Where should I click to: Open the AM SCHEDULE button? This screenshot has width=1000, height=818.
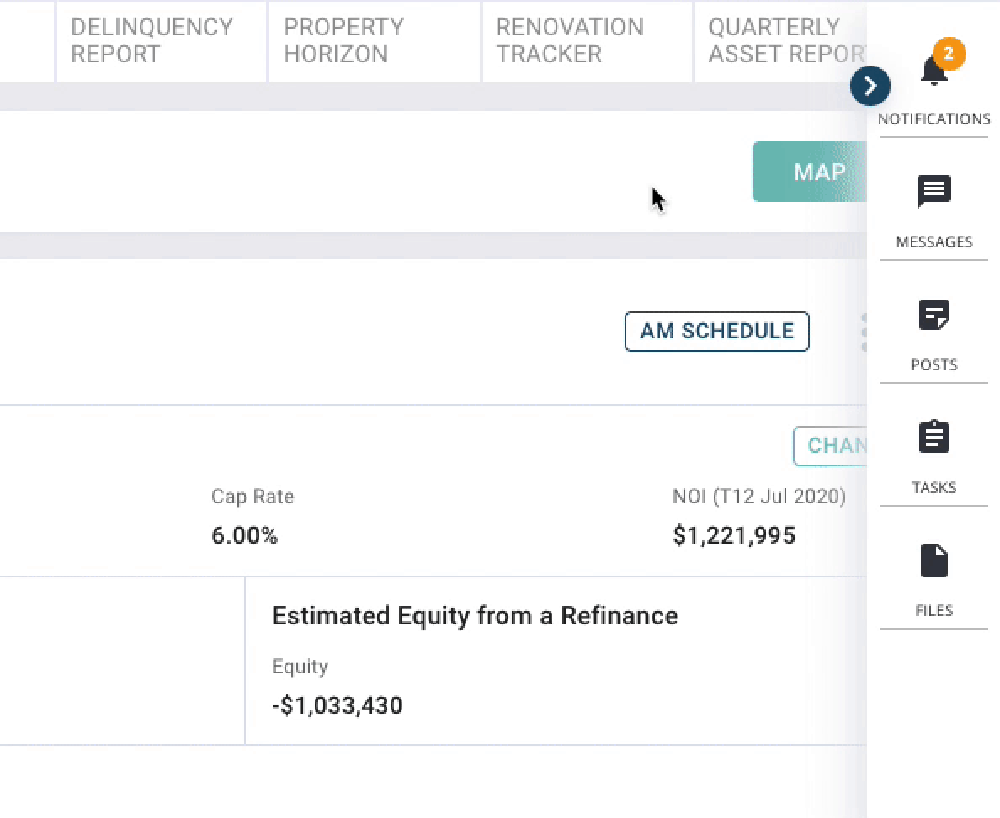pyautogui.click(x=717, y=332)
